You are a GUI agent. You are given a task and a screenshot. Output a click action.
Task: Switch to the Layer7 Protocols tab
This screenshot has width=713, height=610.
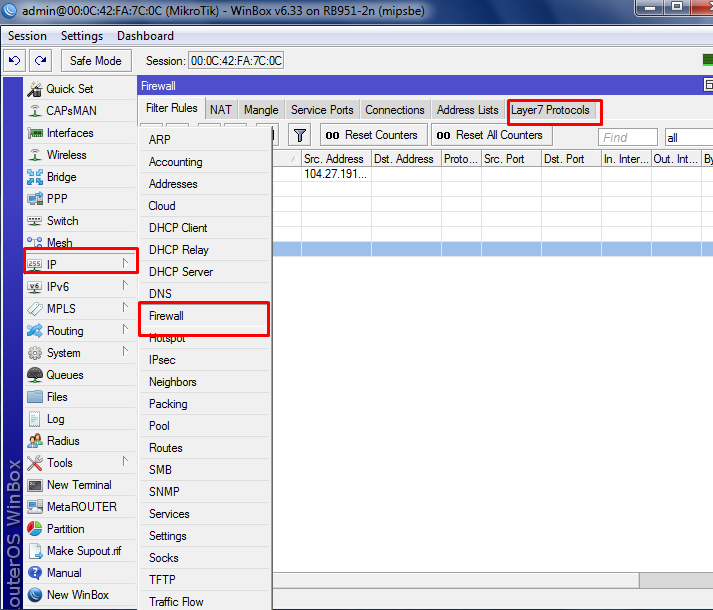550,110
